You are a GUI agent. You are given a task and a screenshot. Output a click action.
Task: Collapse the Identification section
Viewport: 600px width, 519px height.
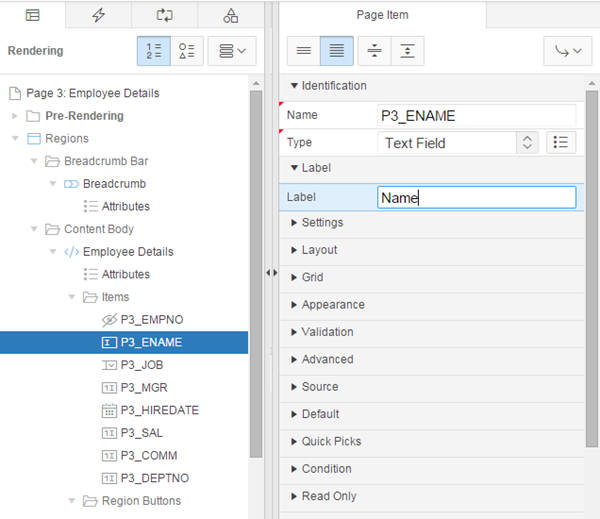pos(294,86)
